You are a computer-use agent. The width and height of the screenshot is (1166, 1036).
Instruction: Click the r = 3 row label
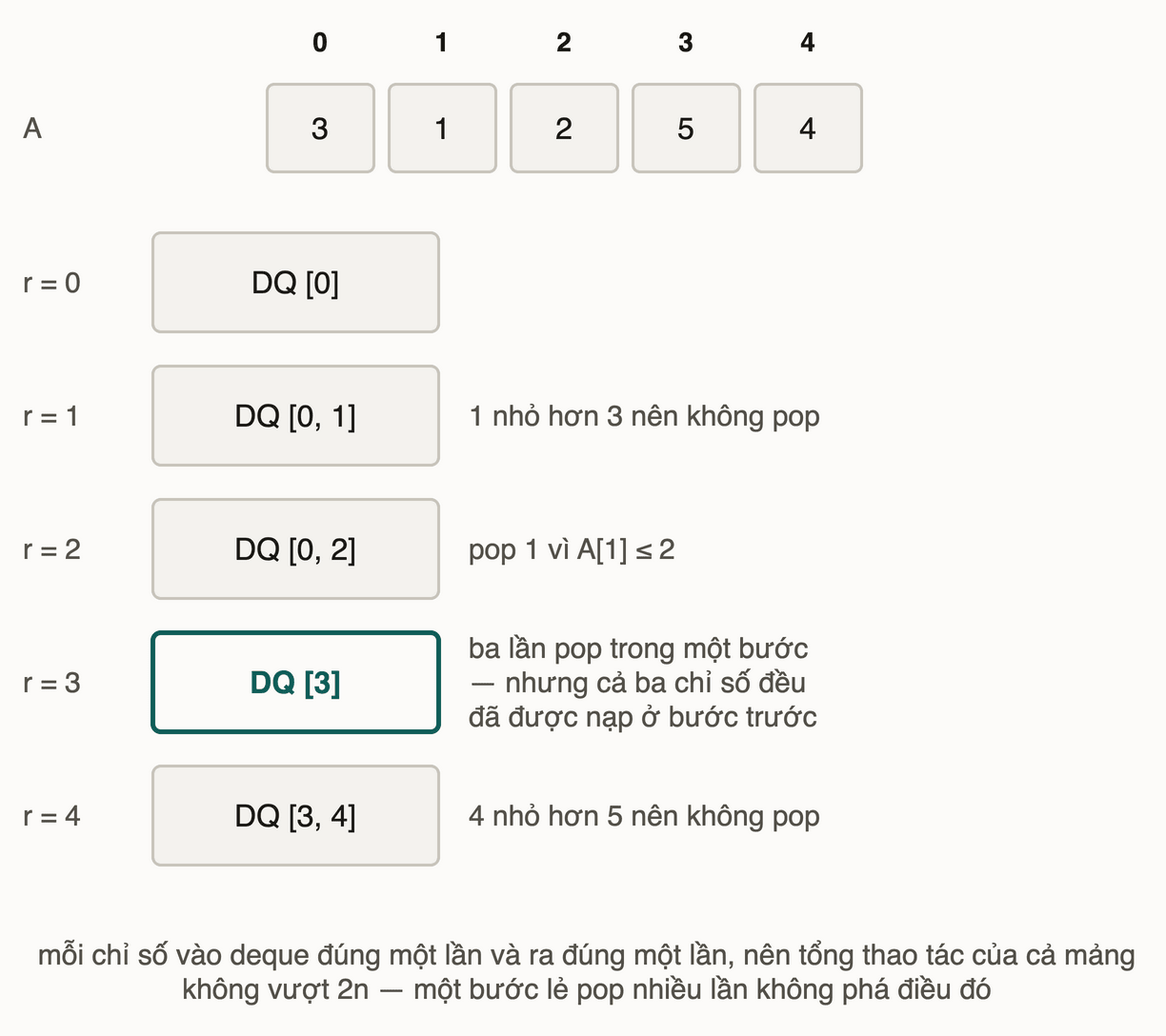coord(51,683)
